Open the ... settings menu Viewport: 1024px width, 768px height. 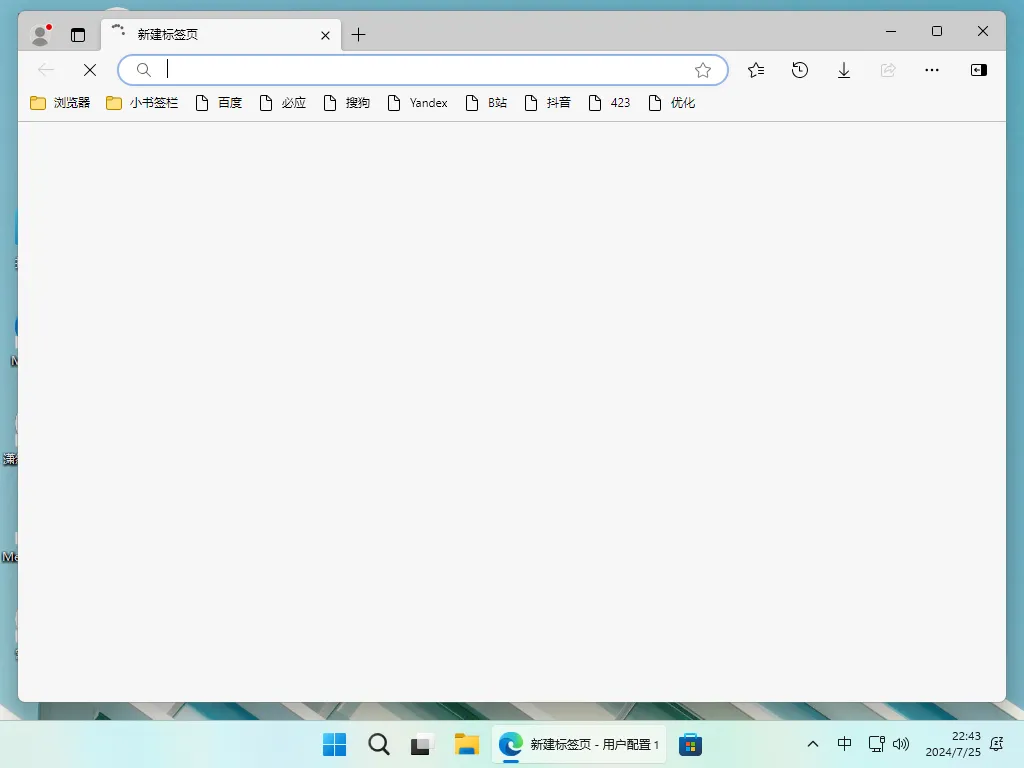tap(932, 70)
